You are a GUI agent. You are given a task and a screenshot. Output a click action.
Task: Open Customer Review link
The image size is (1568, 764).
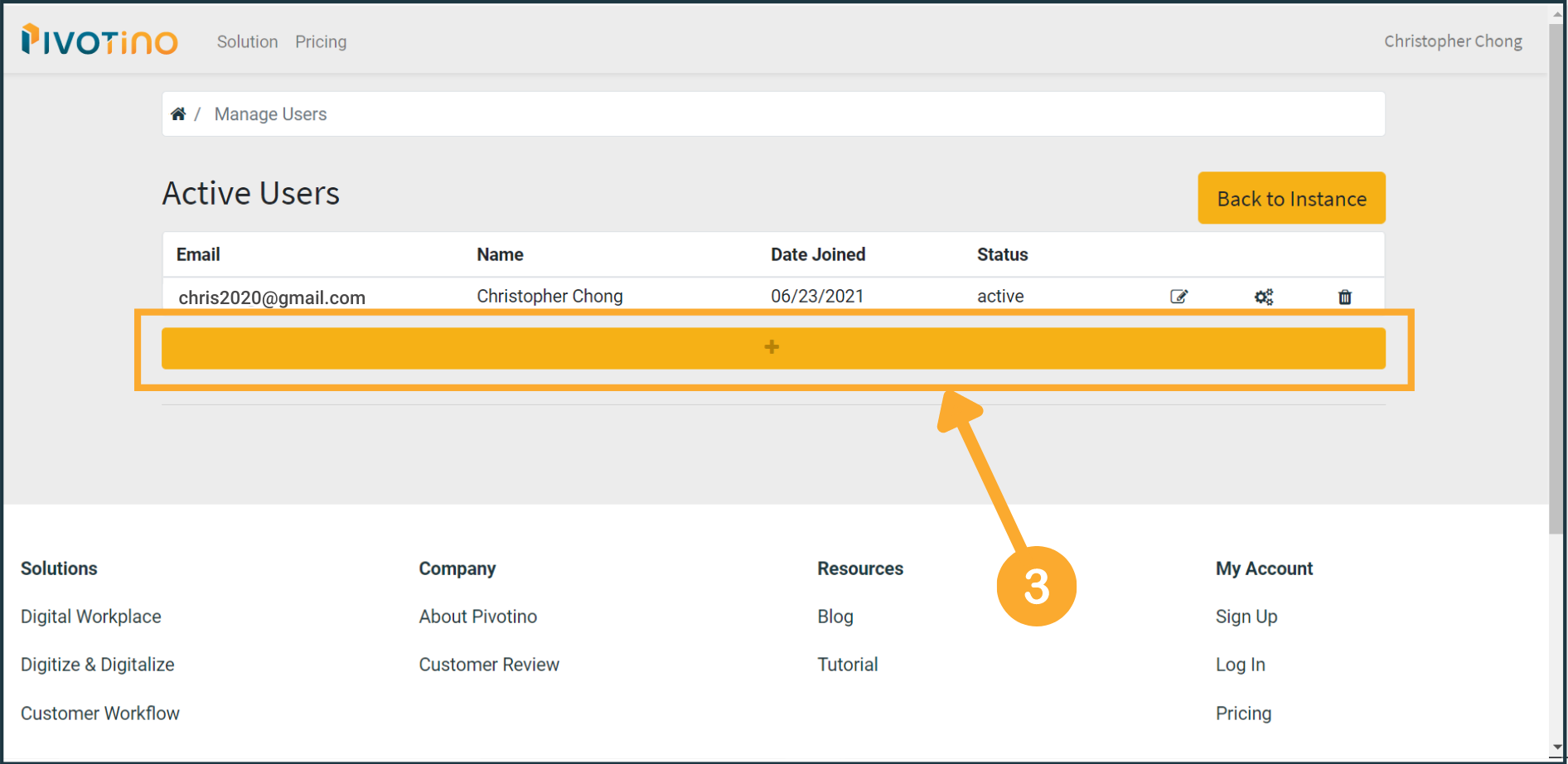click(x=489, y=665)
